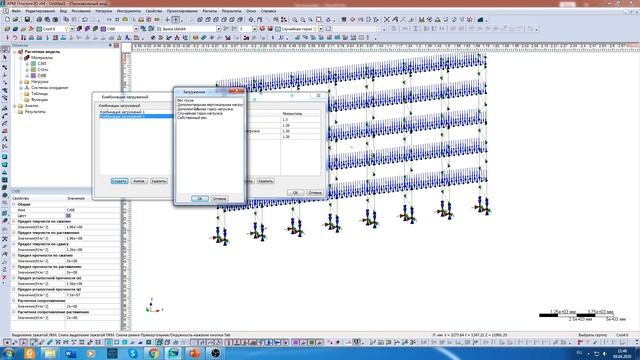Screen dimensions: 640x360
Task: Click Удалить under the combinations list
Action: click(x=159, y=181)
